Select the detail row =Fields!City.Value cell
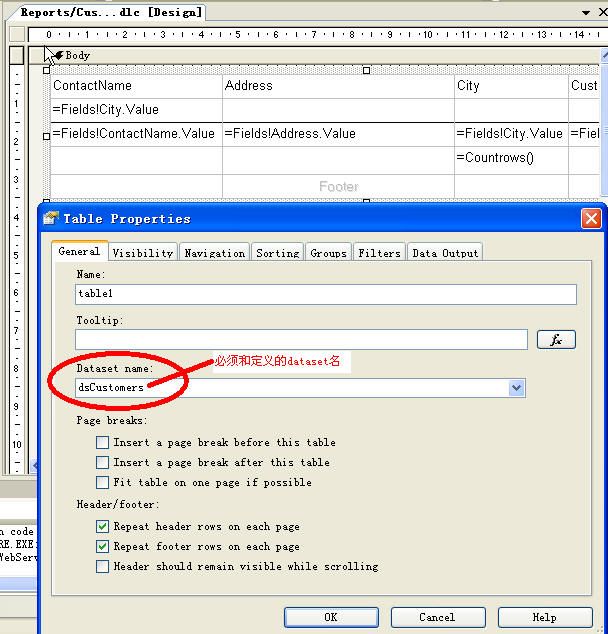Image resolution: width=608 pixels, height=634 pixels. (x=511, y=134)
